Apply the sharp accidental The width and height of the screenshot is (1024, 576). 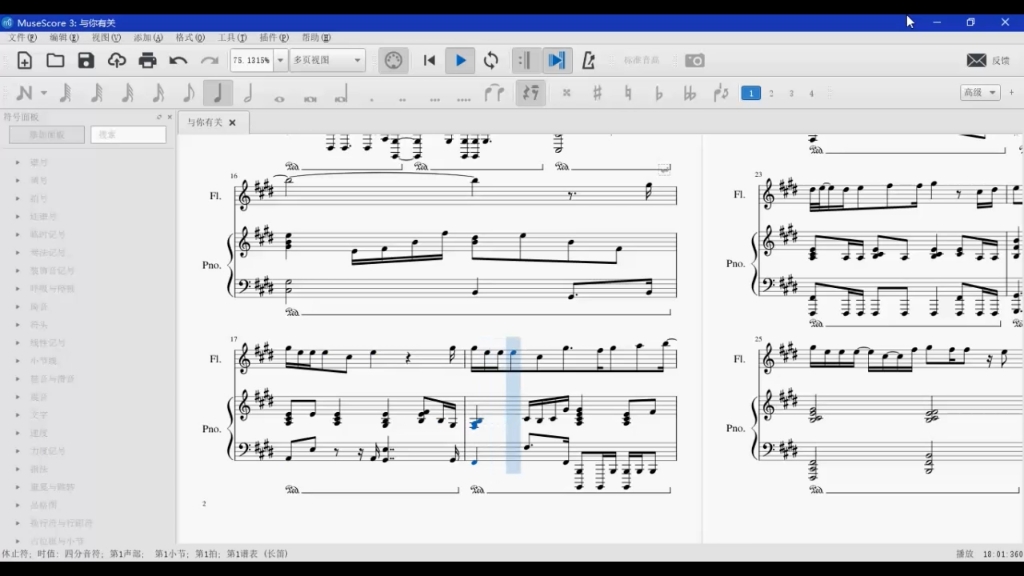pyautogui.click(x=597, y=93)
